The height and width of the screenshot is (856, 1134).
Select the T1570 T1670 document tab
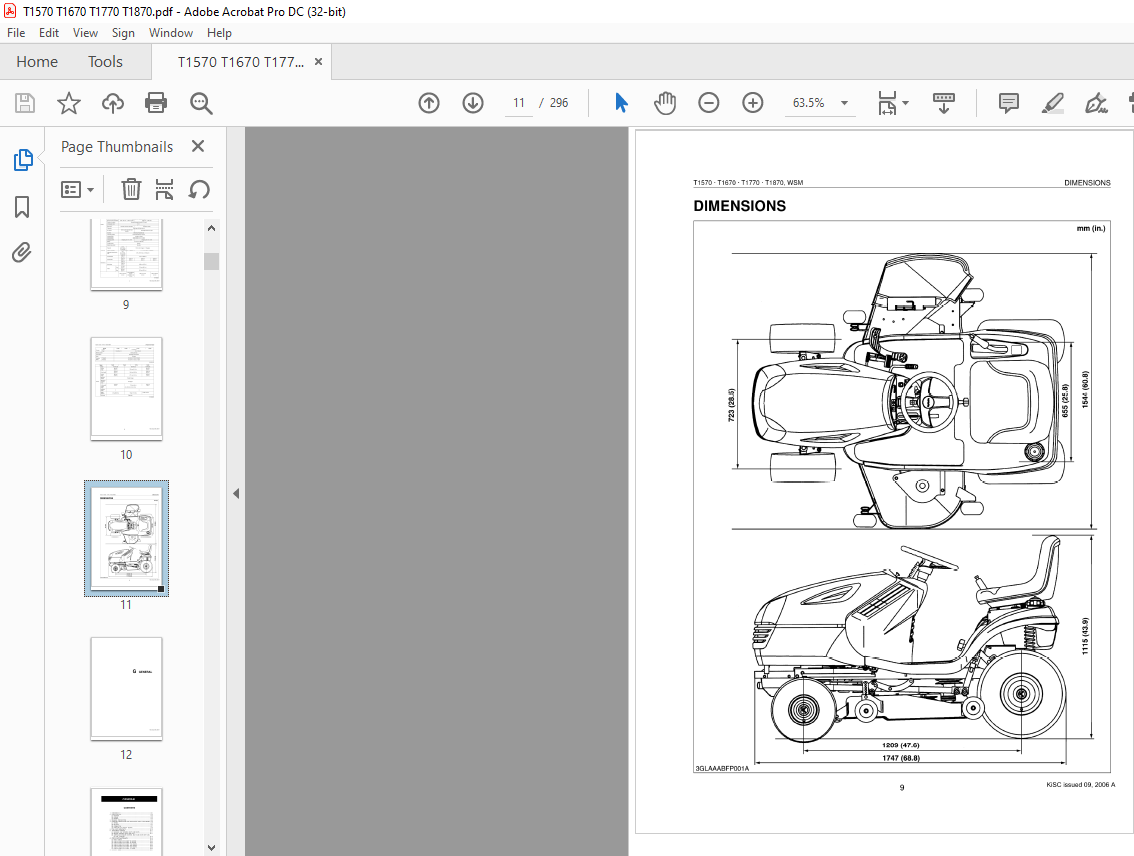(241, 62)
